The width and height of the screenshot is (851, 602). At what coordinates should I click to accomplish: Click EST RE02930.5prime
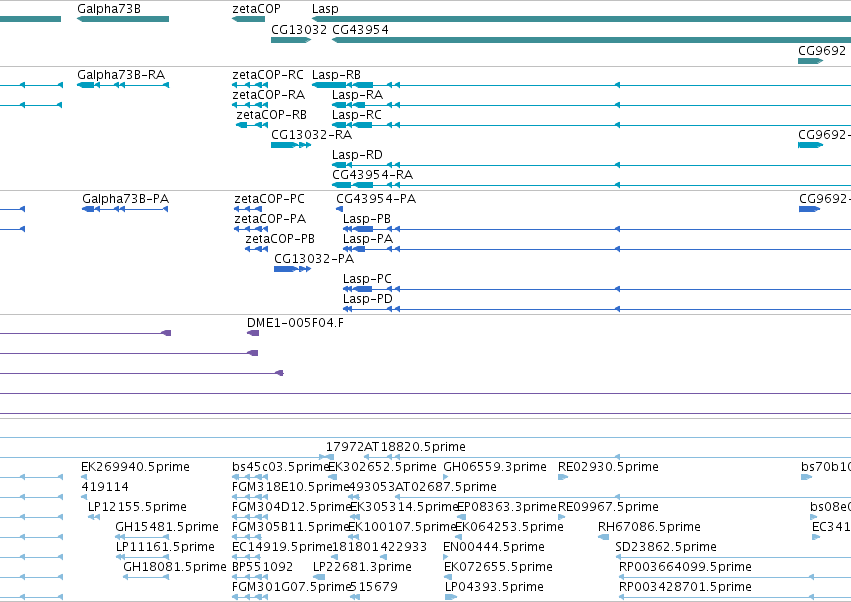(608, 467)
